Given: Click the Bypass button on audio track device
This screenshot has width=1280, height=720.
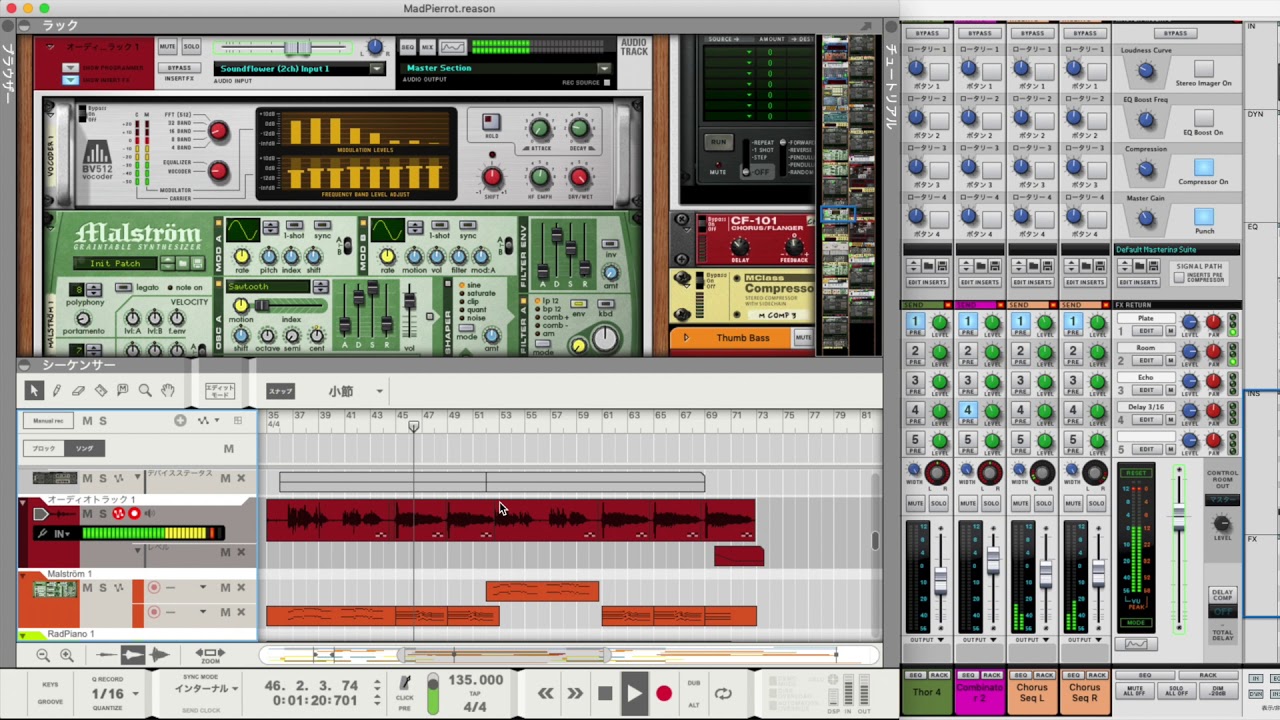Looking at the screenshot, I should pos(180,68).
